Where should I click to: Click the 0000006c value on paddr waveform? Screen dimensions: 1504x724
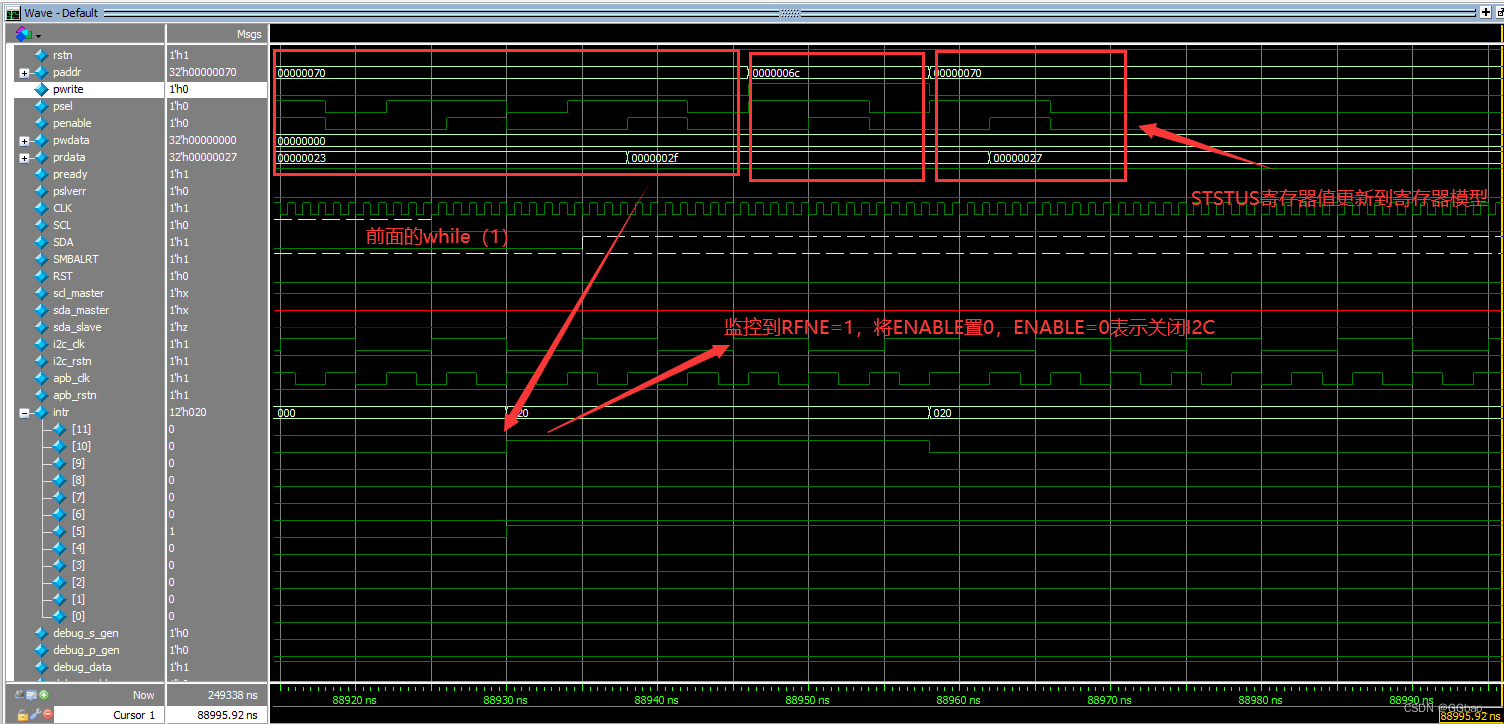tap(776, 73)
